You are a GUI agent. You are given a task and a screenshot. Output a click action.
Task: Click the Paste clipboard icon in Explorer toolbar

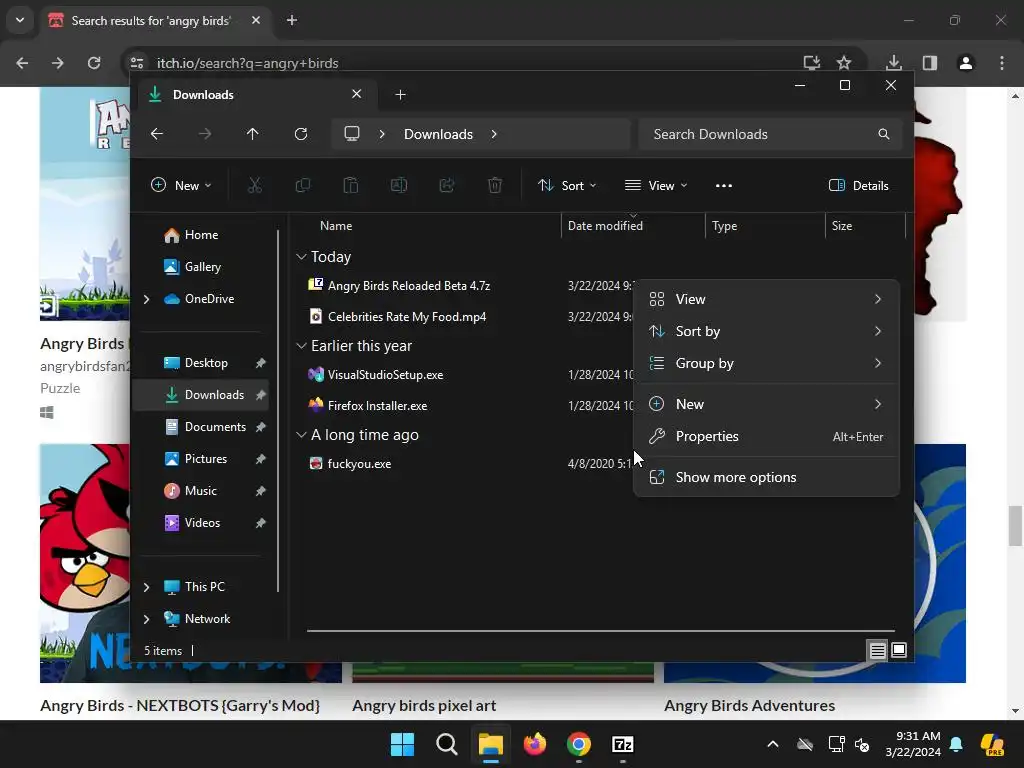pos(351,185)
